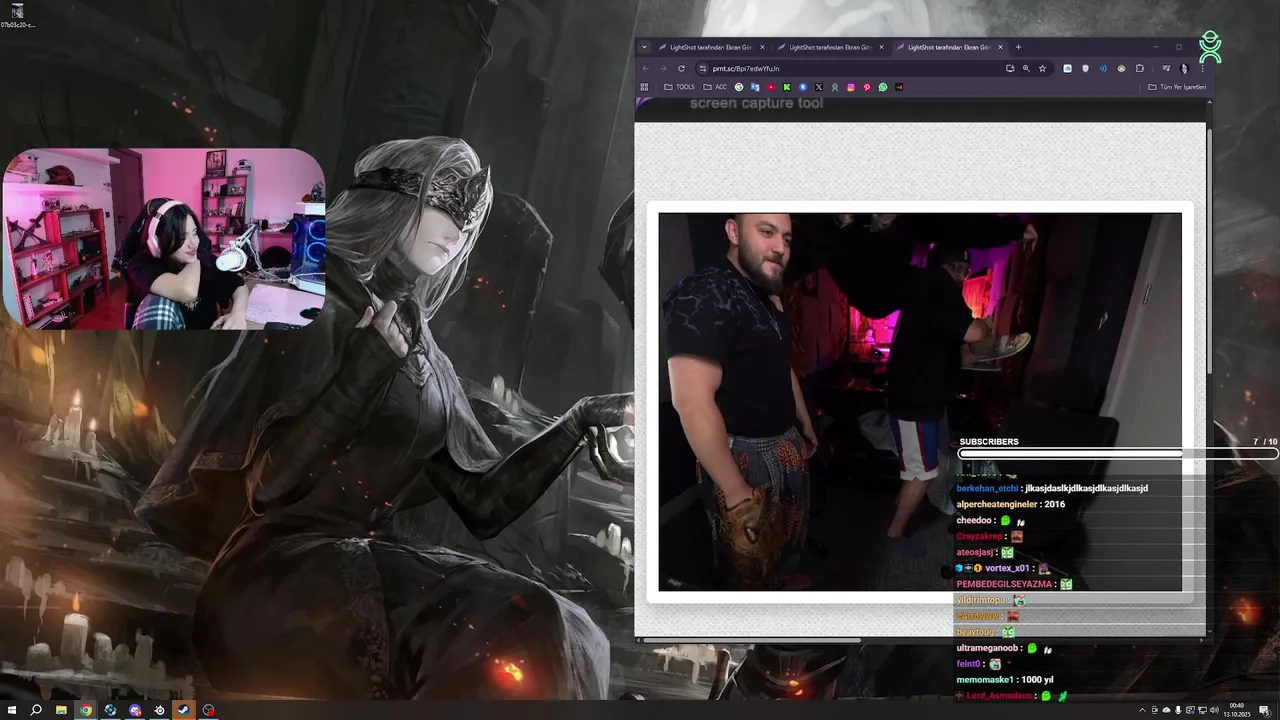Open the desktop file icon
Image resolution: width=1280 pixels, height=720 pixels.
(17, 16)
